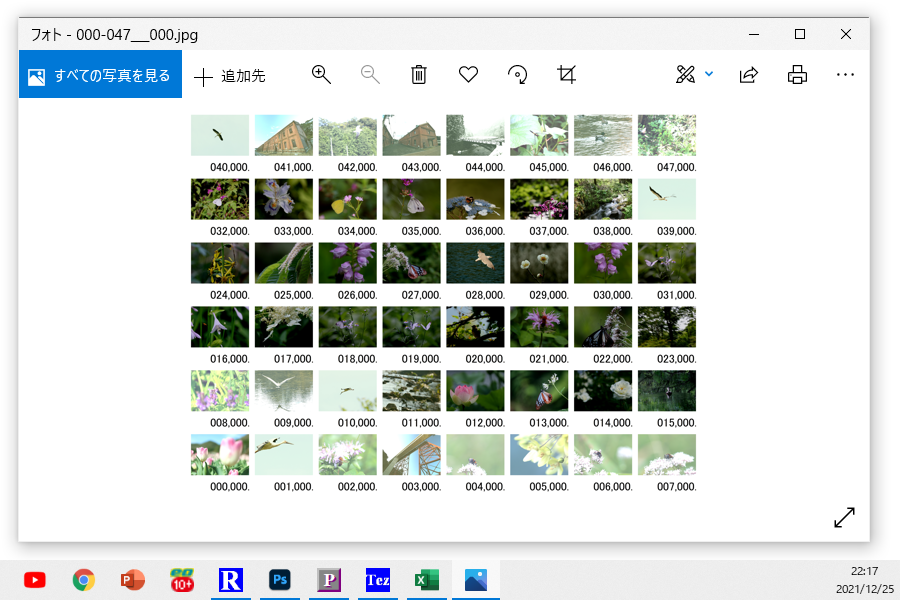900x600 pixels.
Task: Open Excel from the taskbar
Action: click(x=427, y=580)
